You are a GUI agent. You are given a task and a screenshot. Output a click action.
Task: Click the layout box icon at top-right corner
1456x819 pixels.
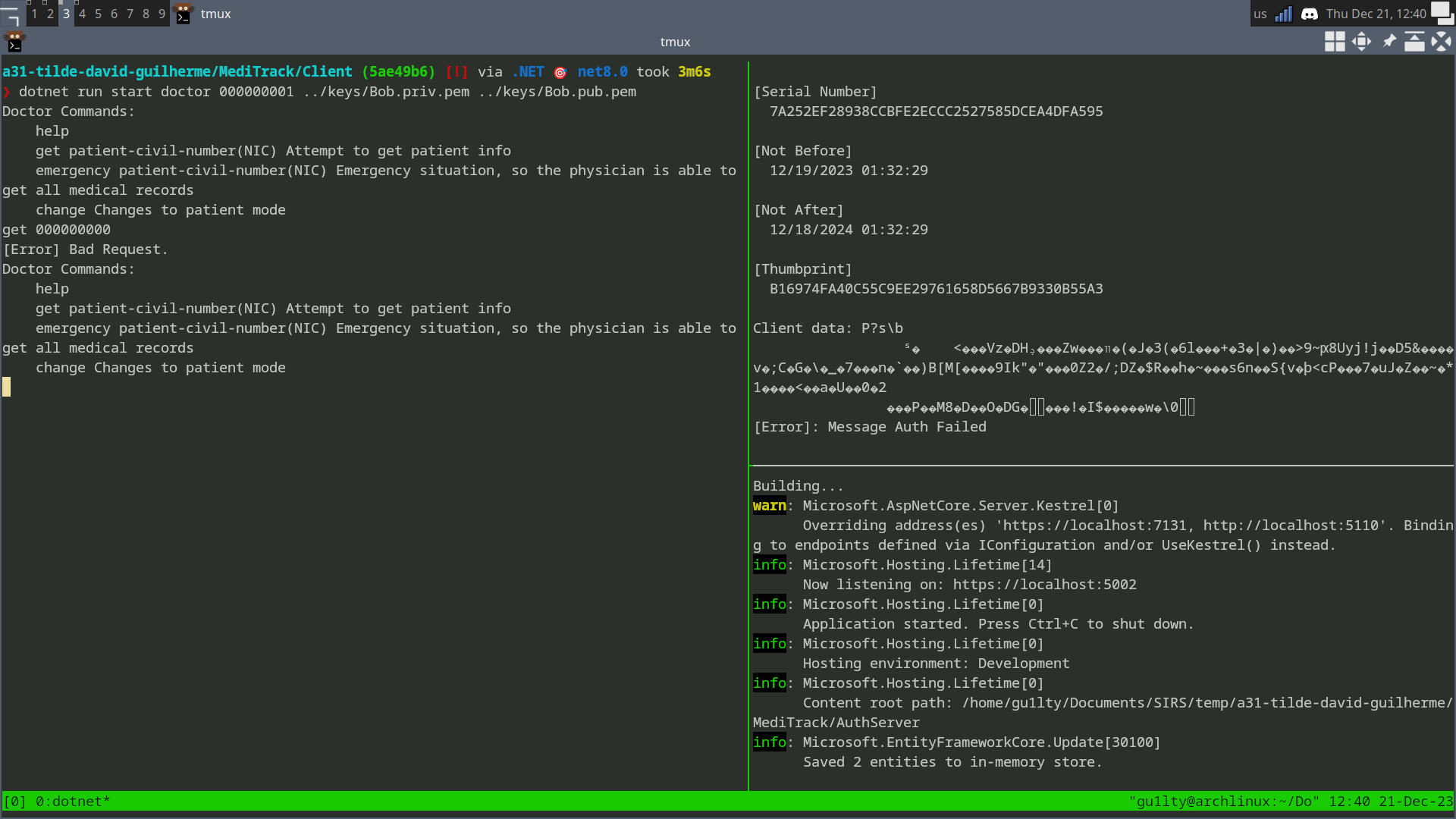pos(1442,14)
